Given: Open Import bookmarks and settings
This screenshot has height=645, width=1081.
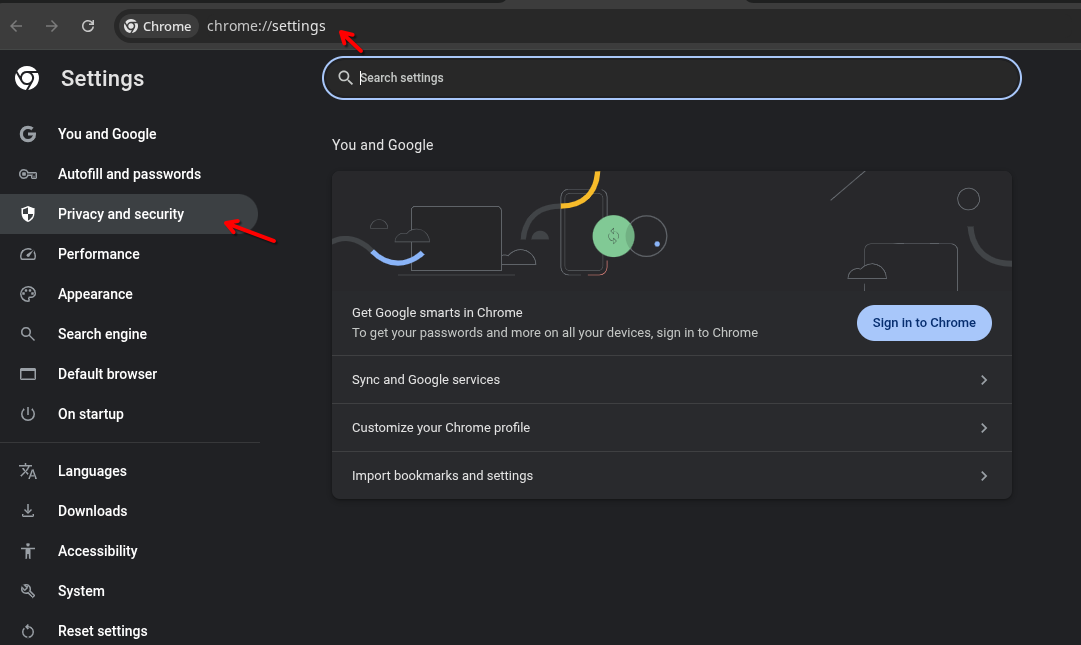Looking at the screenshot, I should click(671, 475).
